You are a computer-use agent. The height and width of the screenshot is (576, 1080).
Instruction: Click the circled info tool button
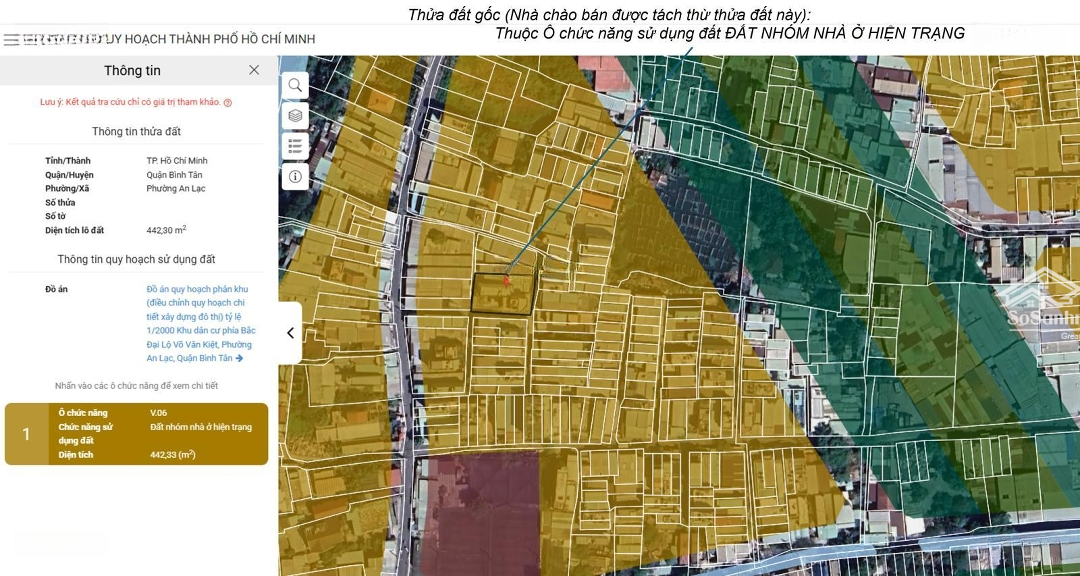pos(295,177)
